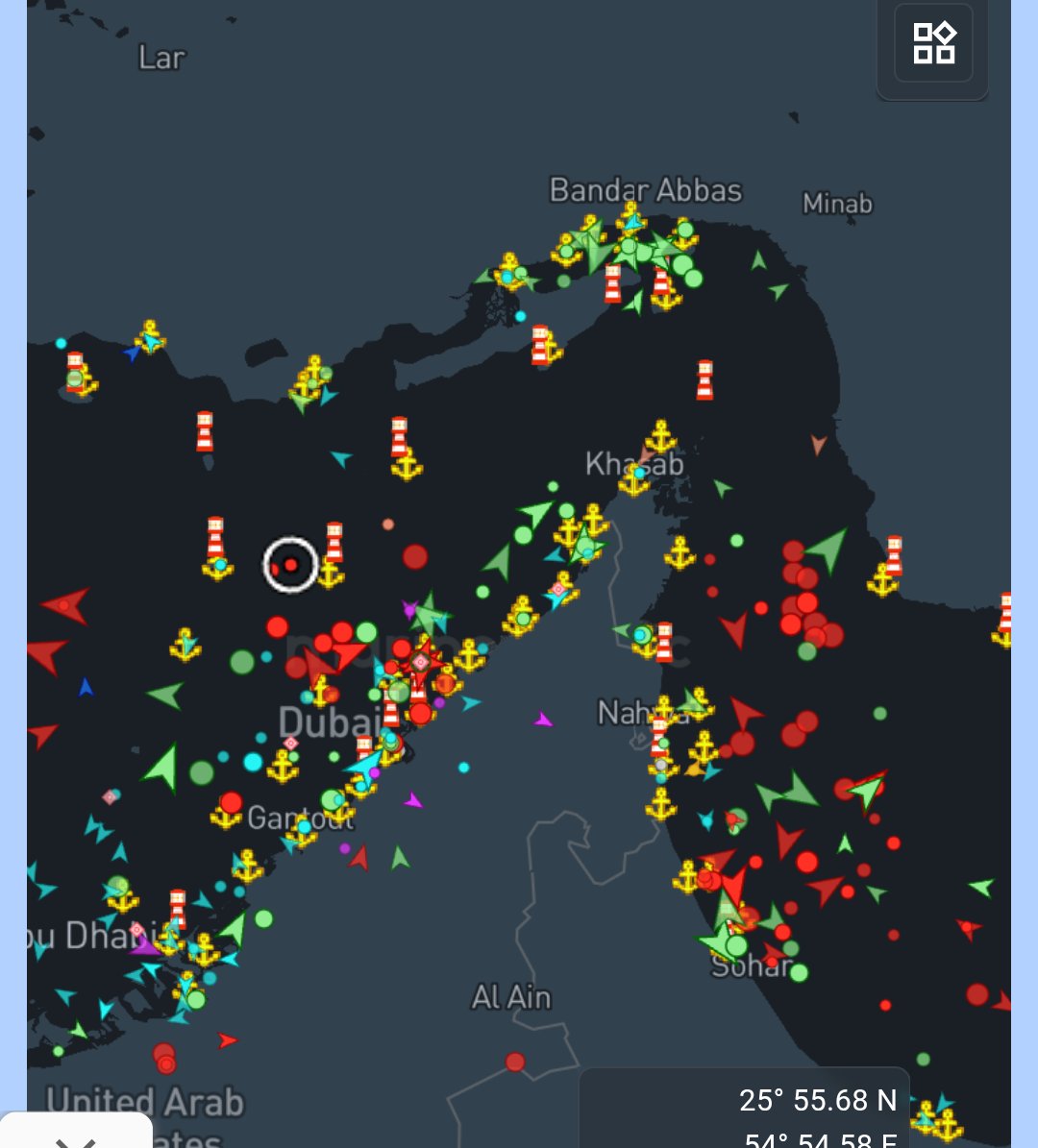This screenshot has width=1038, height=1148.
Task: Select the dark blue arrow vessel below left red arrows
Action: click(x=86, y=687)
